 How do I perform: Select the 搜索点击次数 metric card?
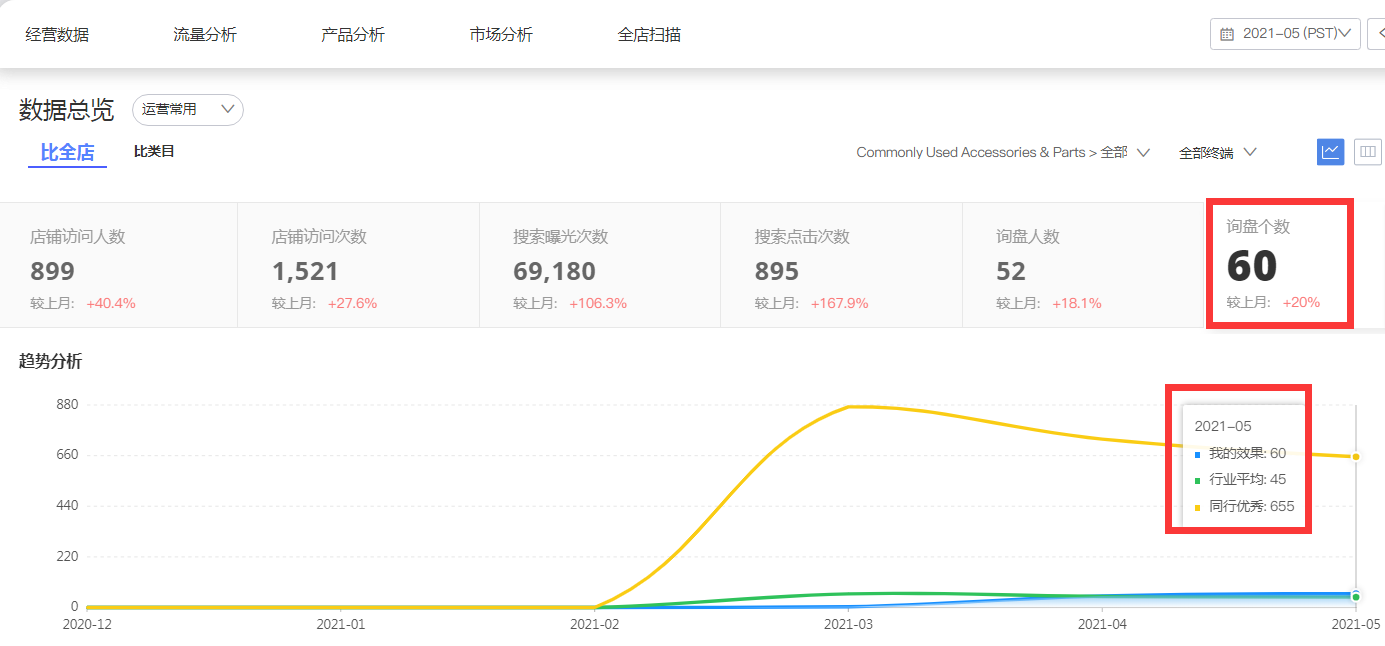(841, 266)
